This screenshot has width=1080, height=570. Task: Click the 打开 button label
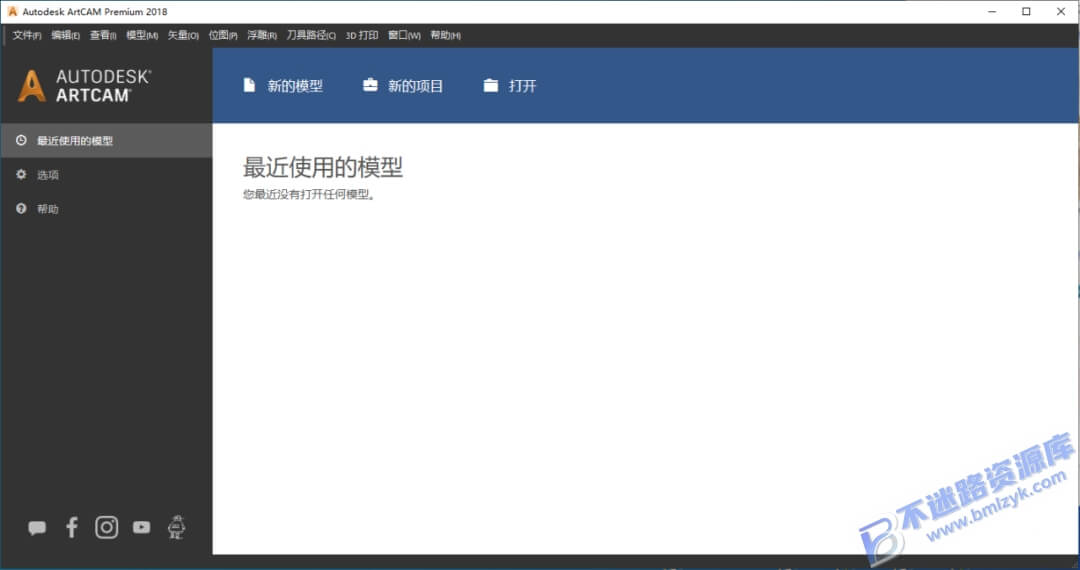[522, 86]
